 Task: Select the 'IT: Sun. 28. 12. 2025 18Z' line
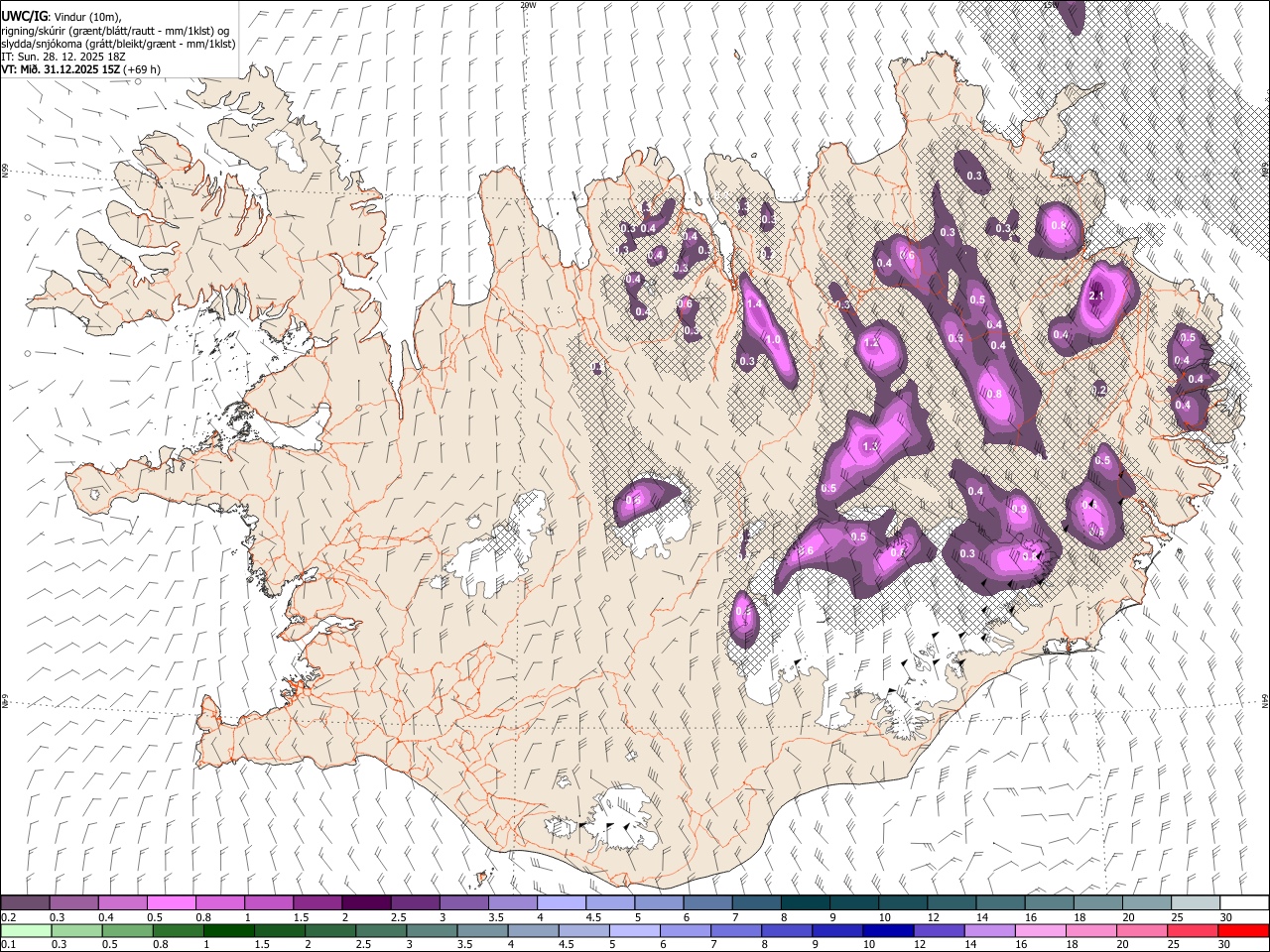pyautogui.click(x=63, y=57)
